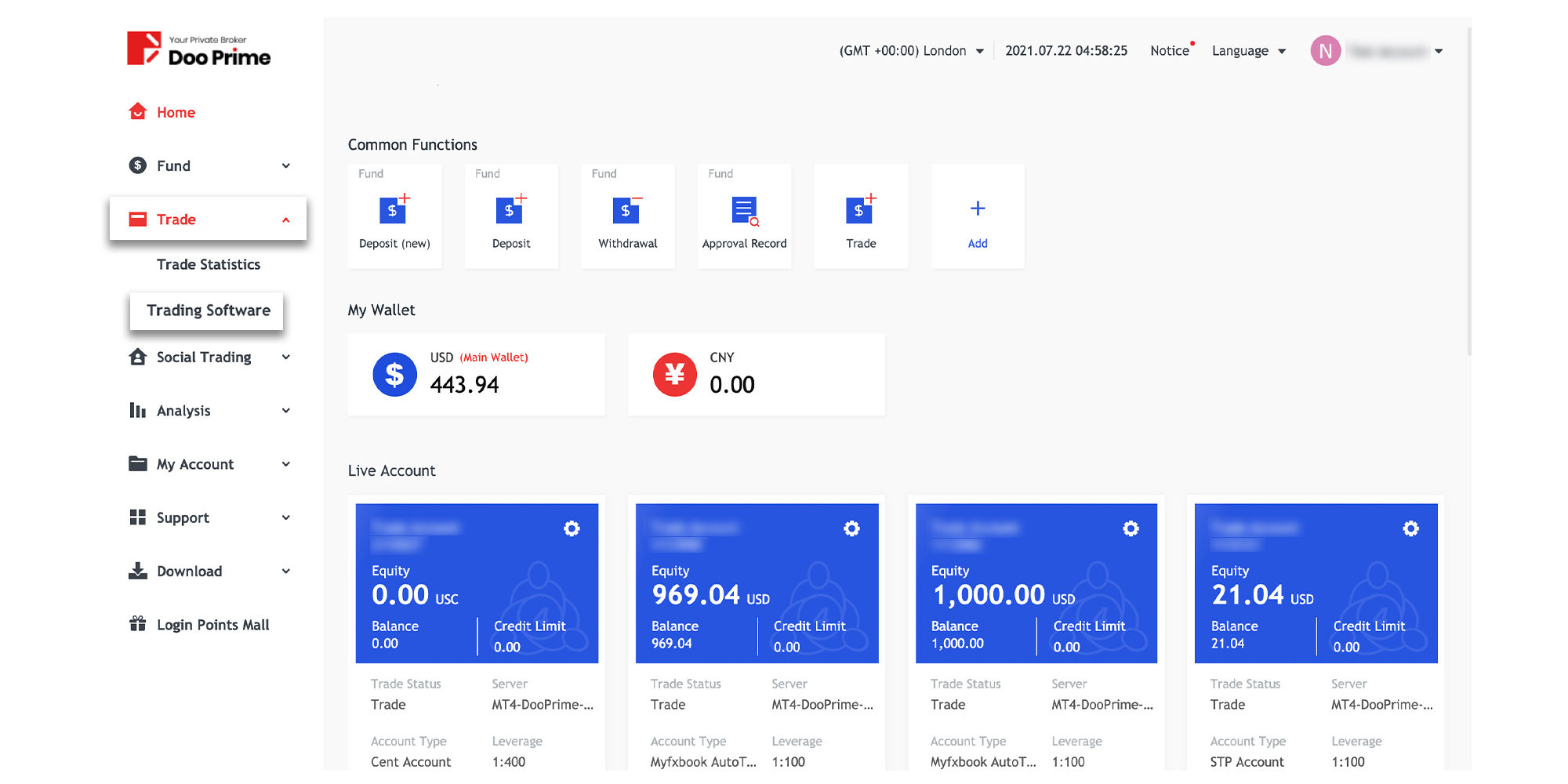Open settings gear on the 21.04 USD account
This screenshot has height=784, width=1568.
pyautogui.click(x=1410, y=529)
